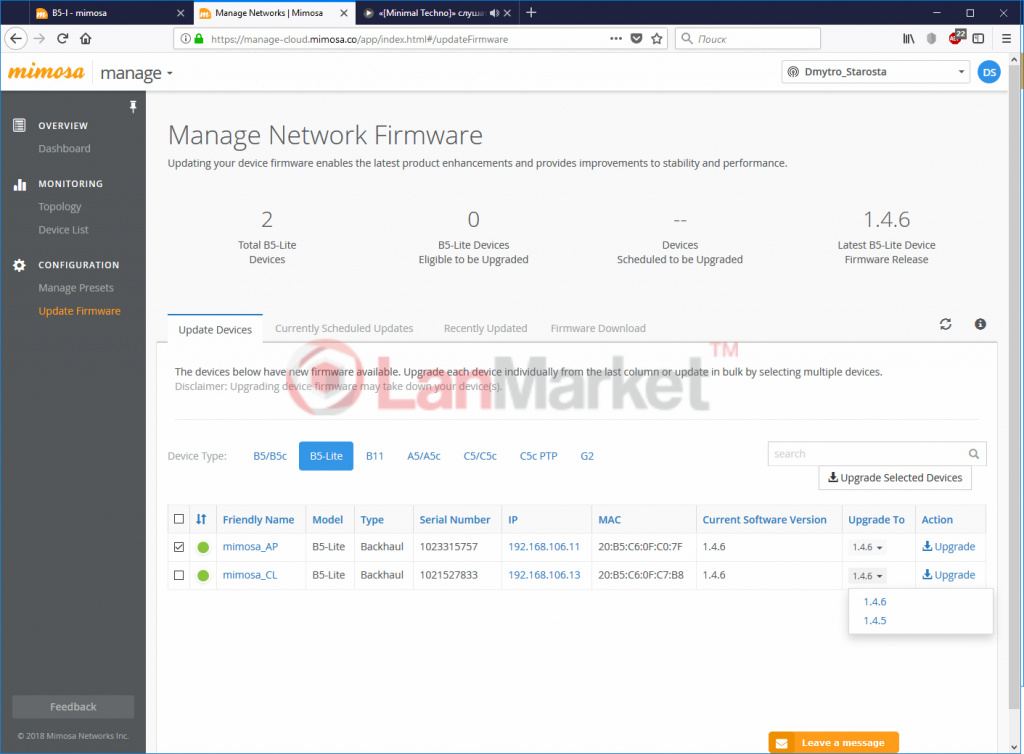
Task: Click the info icon beside the refresh icon
Action: pyautogui.click(x=980, y=324)
